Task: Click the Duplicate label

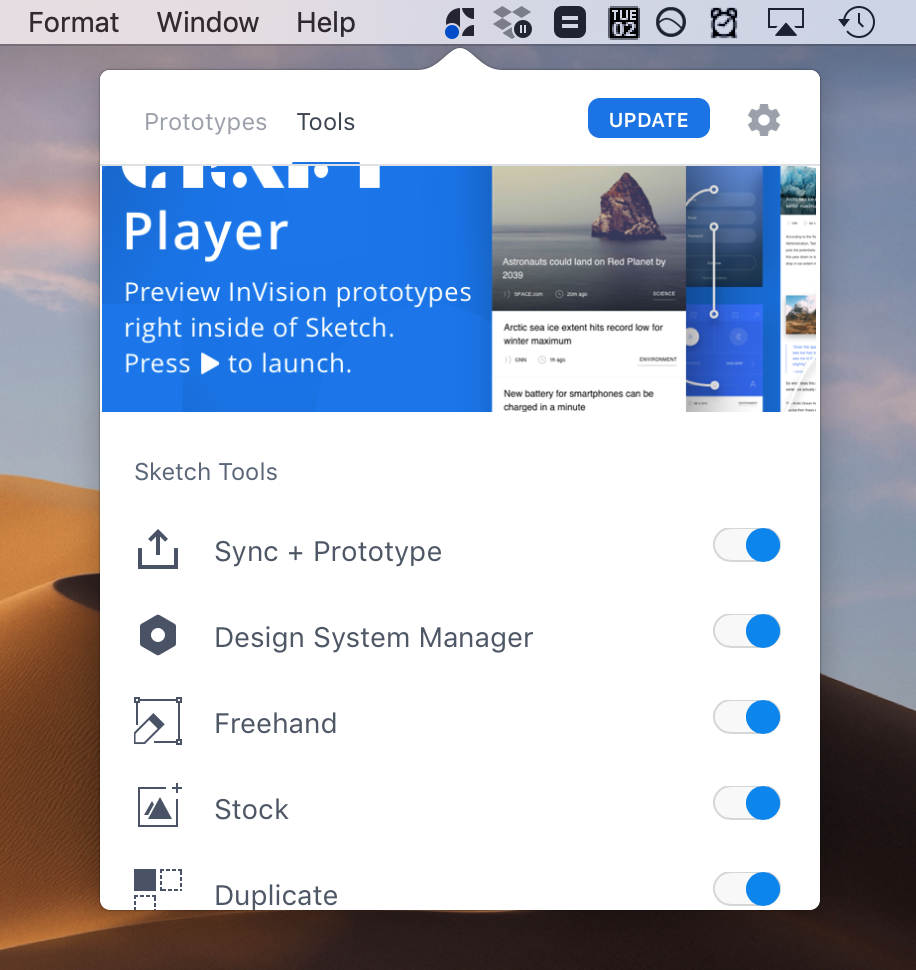Action: point(276,895)
